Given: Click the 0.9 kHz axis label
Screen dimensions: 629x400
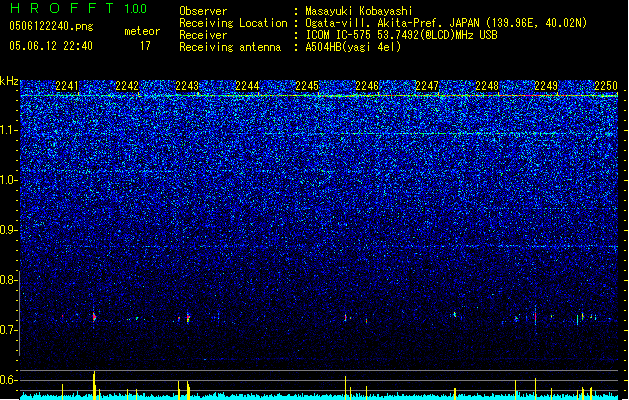Looking at the screenshot, I should (8, 230).
